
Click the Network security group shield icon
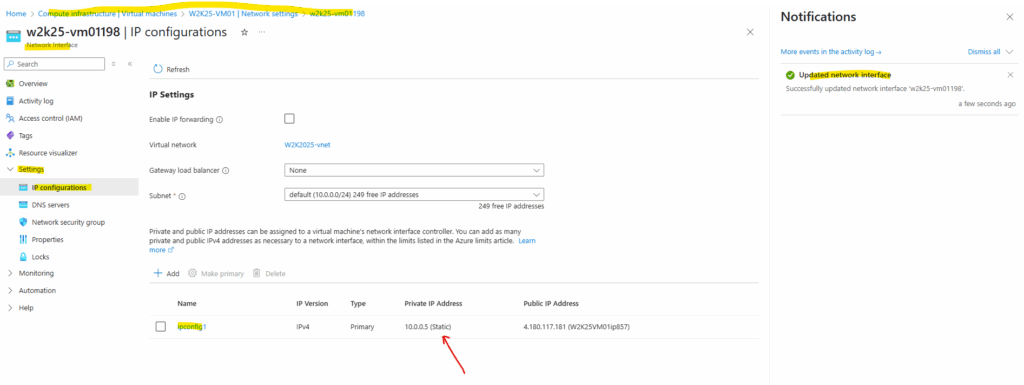click(x=24, y=222)
